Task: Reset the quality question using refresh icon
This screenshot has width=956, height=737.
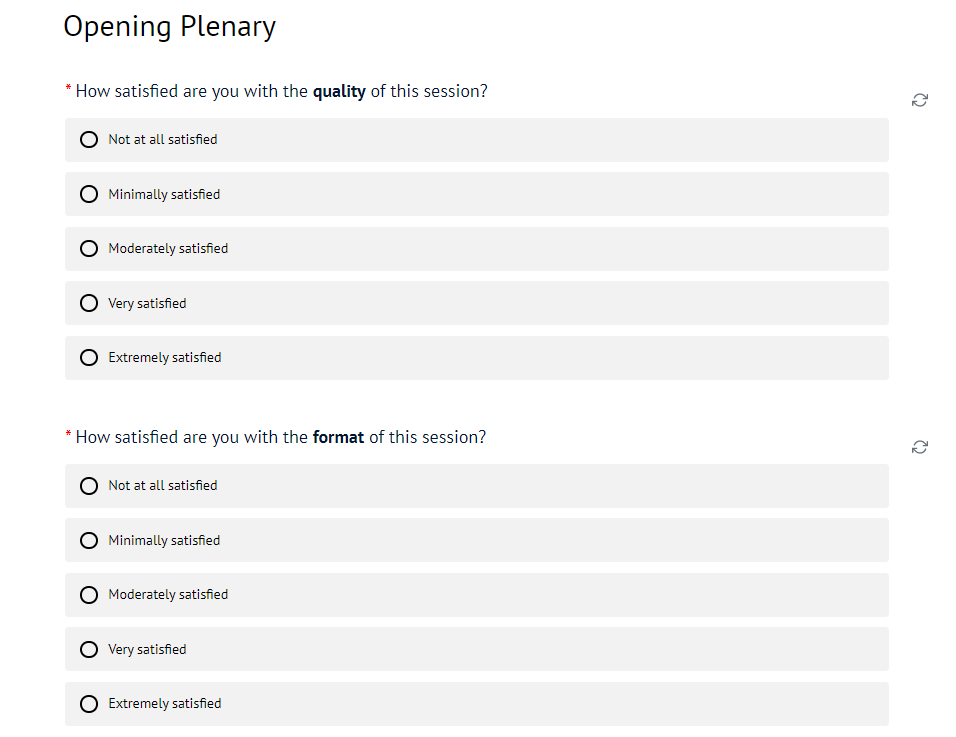Action: (x=920, y=100)
